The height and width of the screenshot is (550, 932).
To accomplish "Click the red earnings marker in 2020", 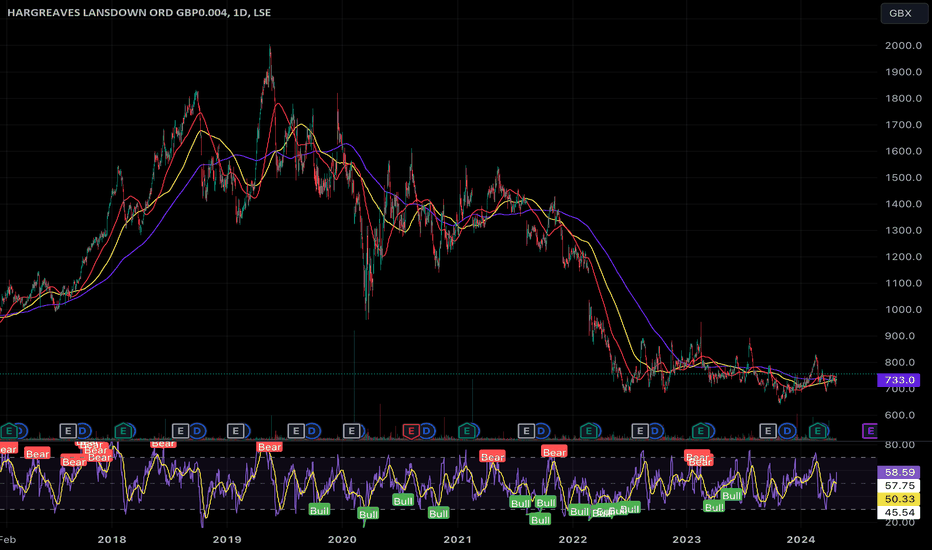I will click(x=411, y=430).
